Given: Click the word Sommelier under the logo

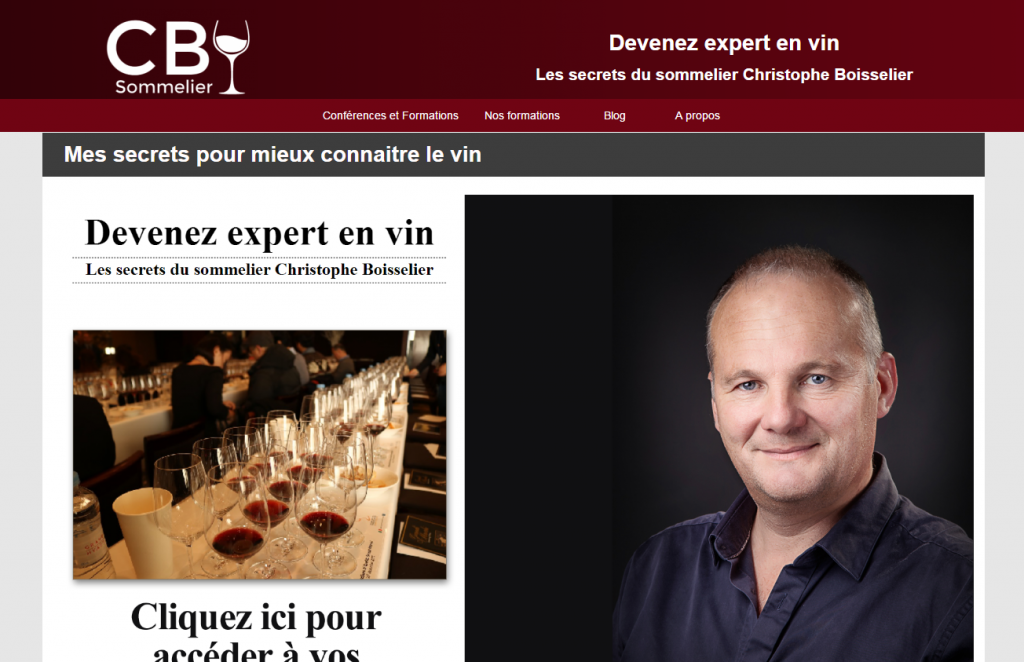Looking at the screenshot, I should pos(164,87).
